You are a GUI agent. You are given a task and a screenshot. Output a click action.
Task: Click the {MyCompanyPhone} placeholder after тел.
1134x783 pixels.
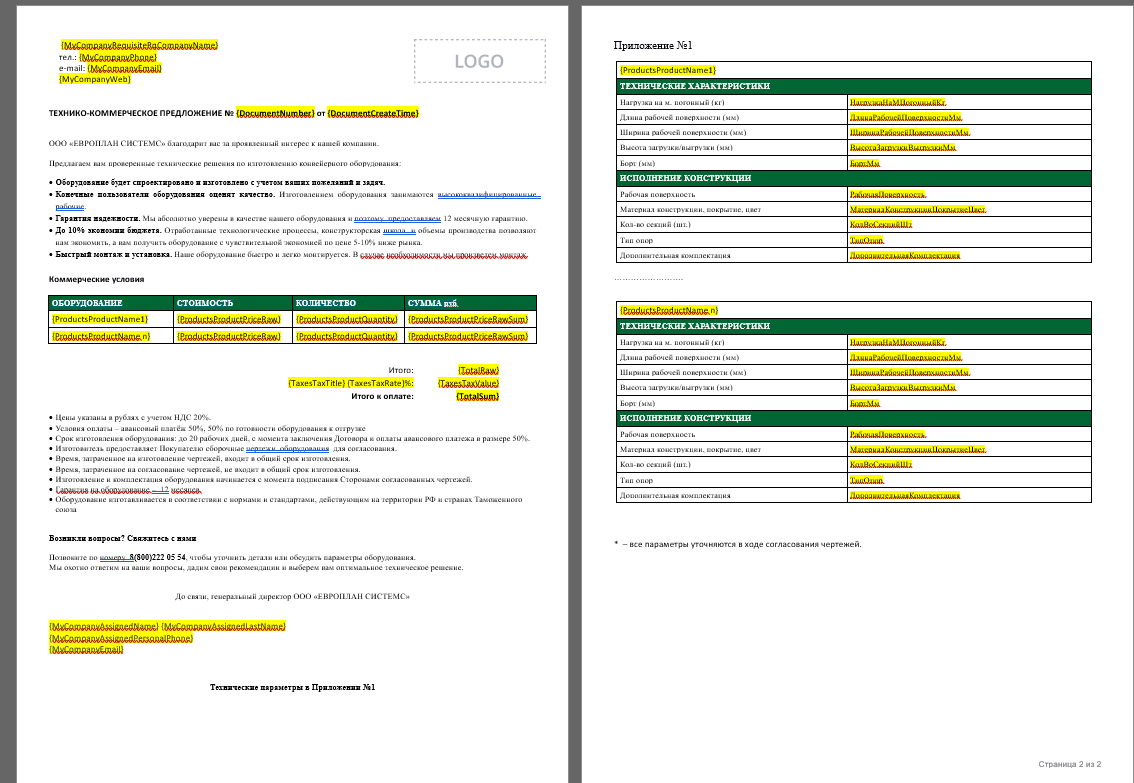[118, 58]
